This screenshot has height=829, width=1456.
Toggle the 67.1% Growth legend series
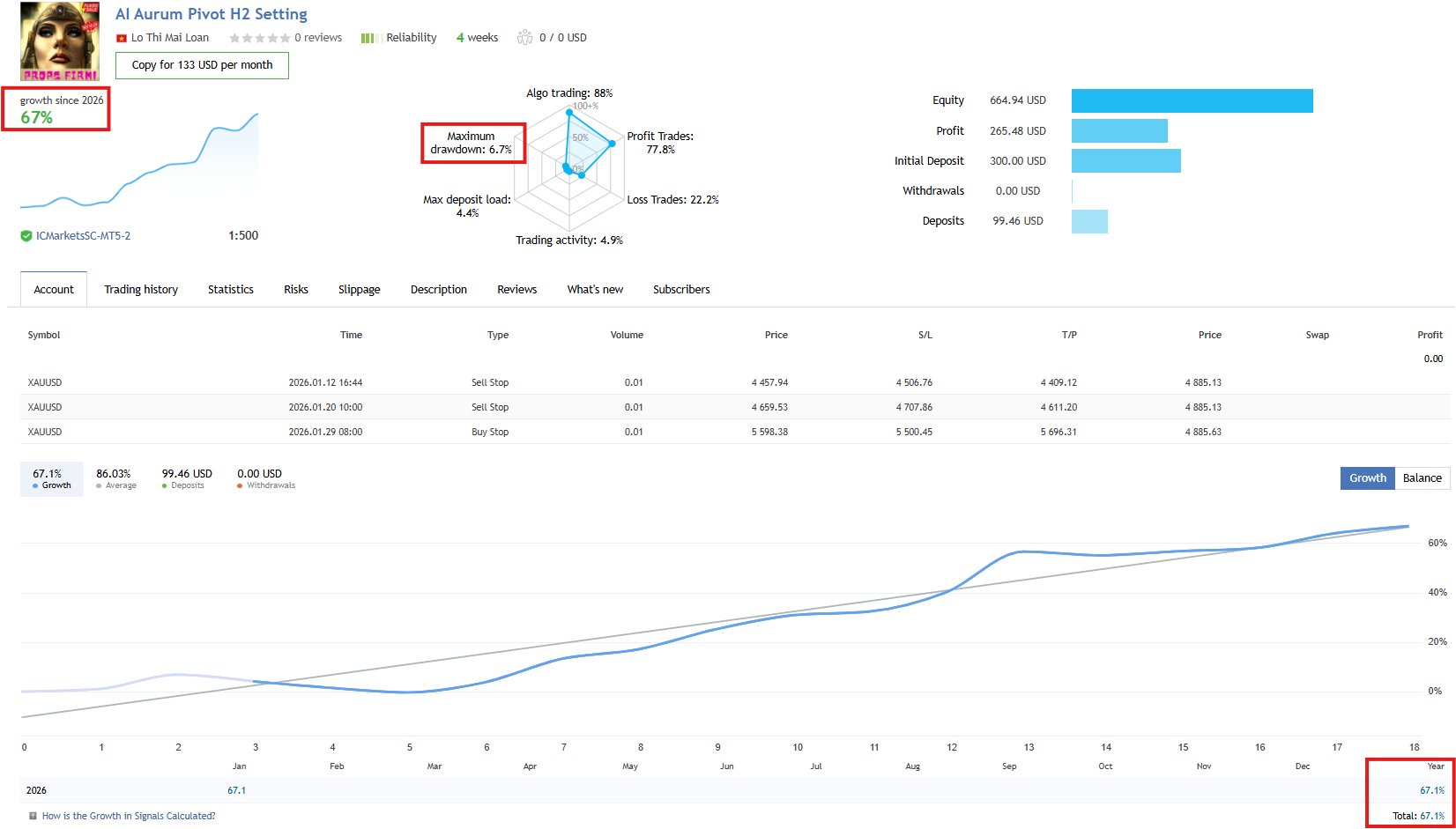click(52, 479)
